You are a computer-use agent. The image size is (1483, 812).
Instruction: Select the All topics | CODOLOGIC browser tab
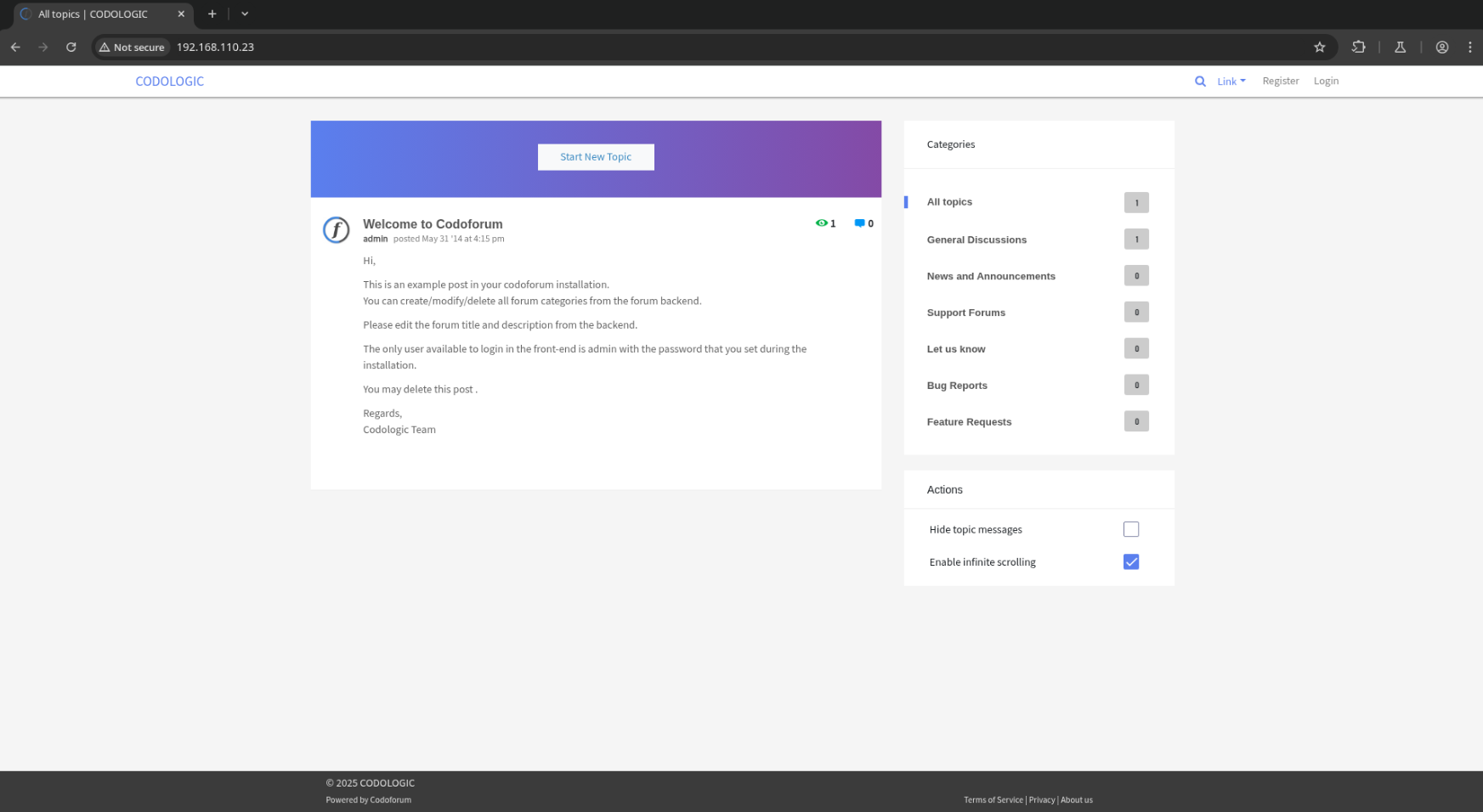[x=102, y=14]
